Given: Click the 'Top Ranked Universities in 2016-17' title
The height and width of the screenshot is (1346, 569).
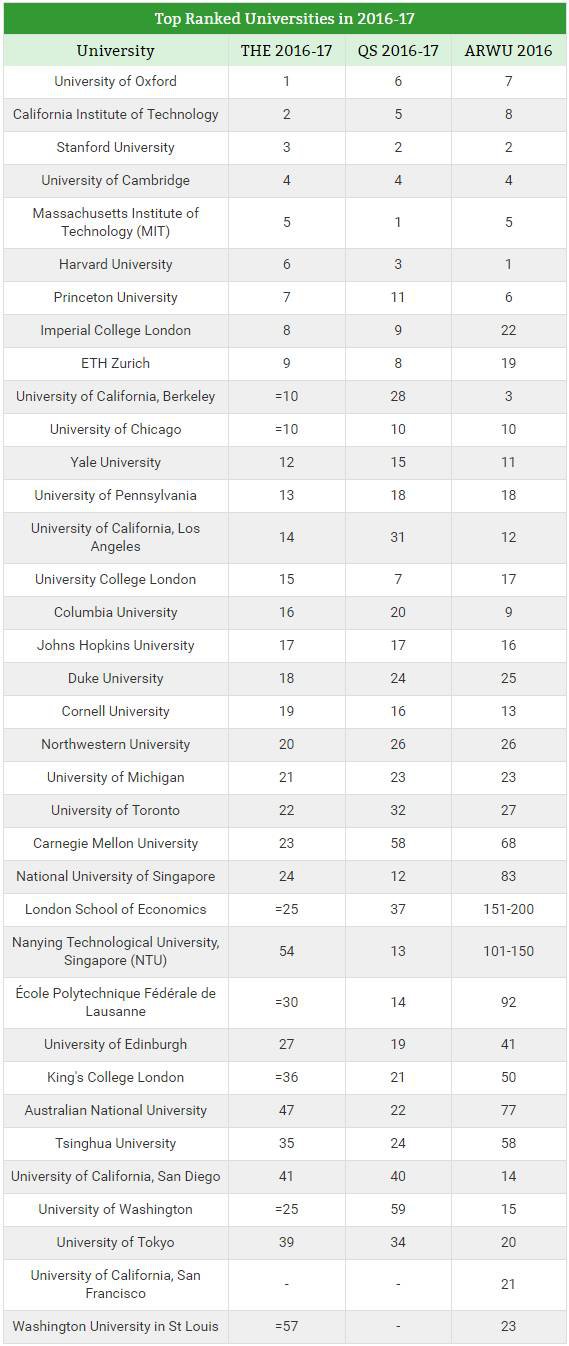Looking at the screenshot, I should 285,19.
